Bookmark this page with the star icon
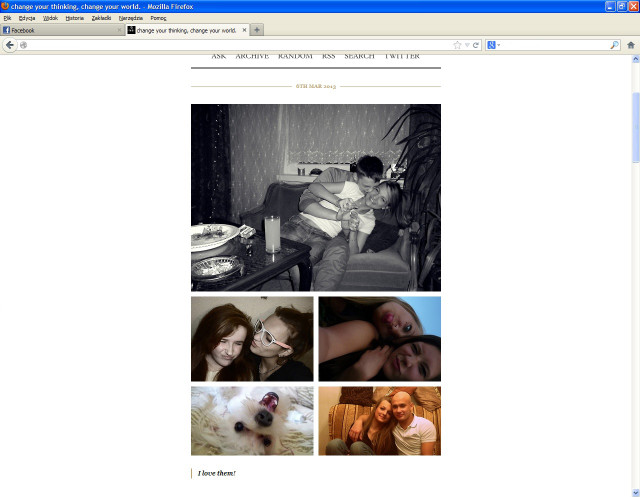Image resolution: width=640 pixels, height=497 pixels. click(457, 45)
